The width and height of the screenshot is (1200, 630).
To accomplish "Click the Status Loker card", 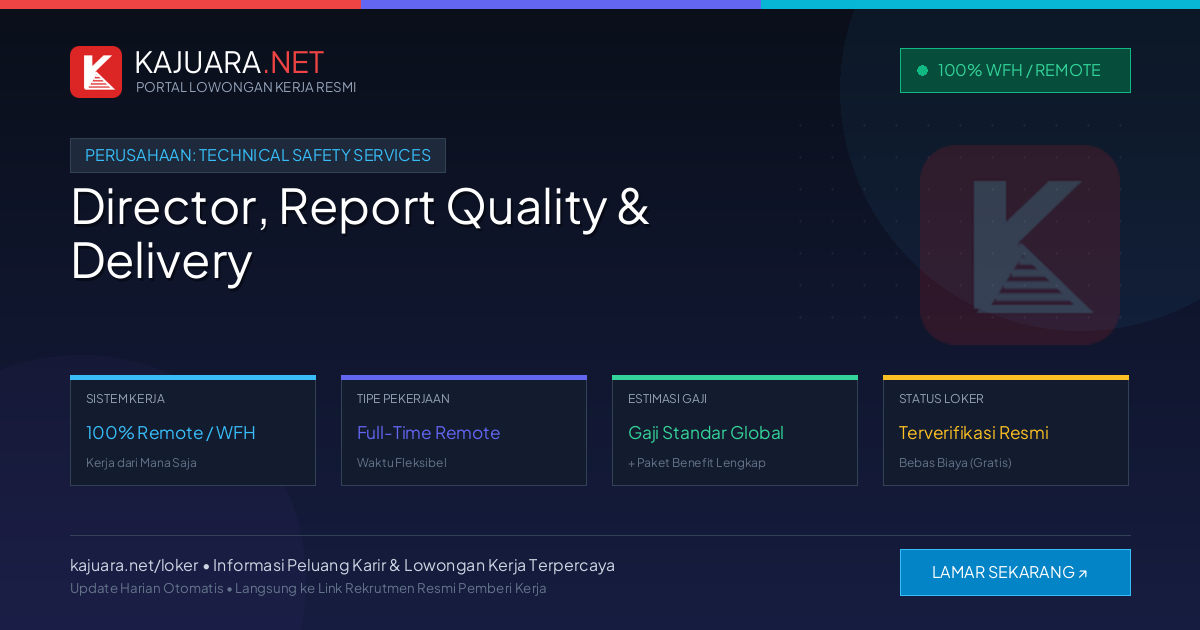I will coord(1006,431).
